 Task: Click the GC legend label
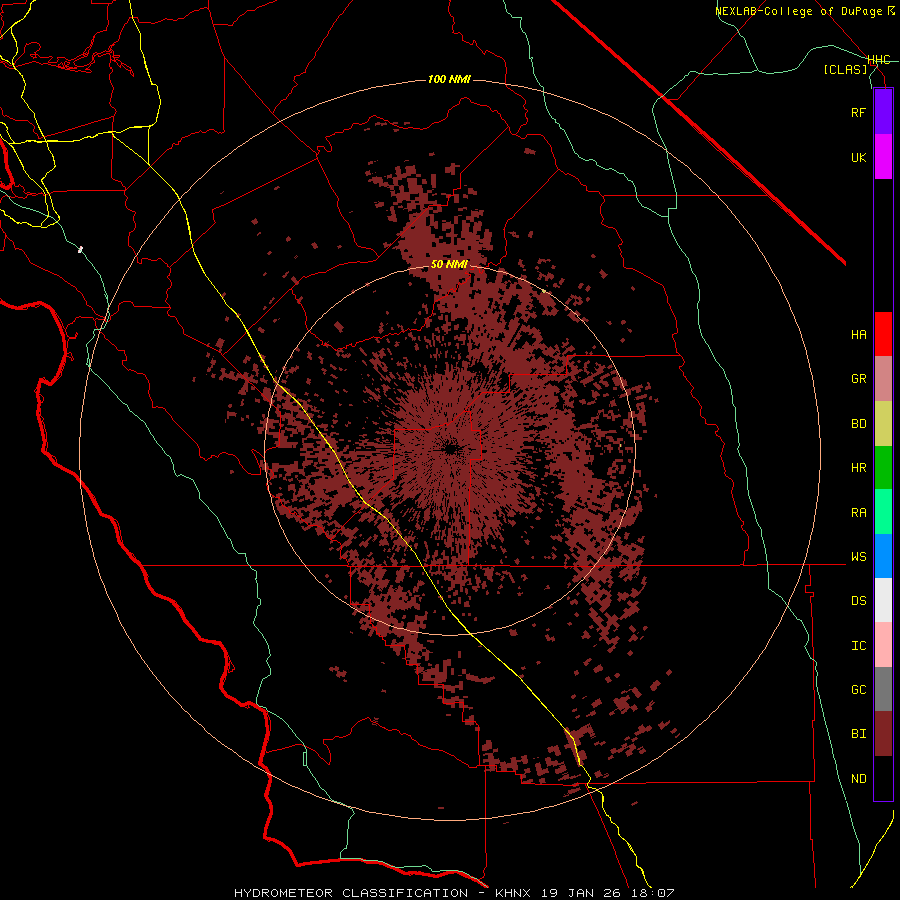pos(858,690)
